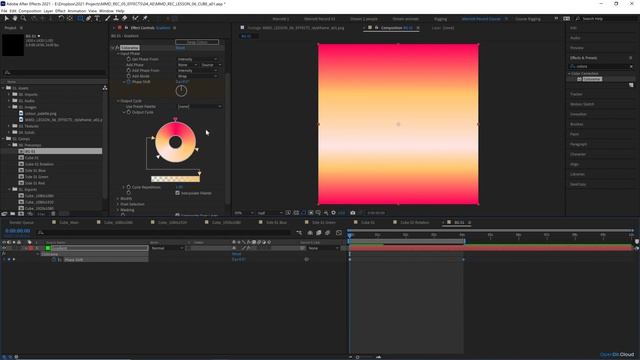Select the Rotation tool in toolbar
The width and height of the screenshot is (640, 360).
(x=61, y=18)
